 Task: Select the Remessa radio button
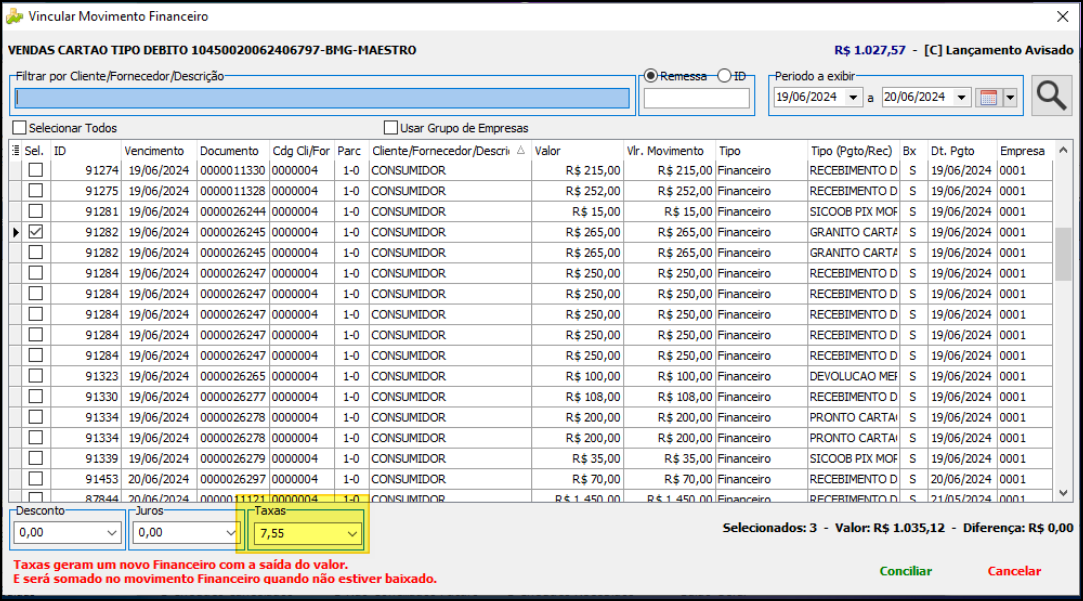[x=651, y=76]
